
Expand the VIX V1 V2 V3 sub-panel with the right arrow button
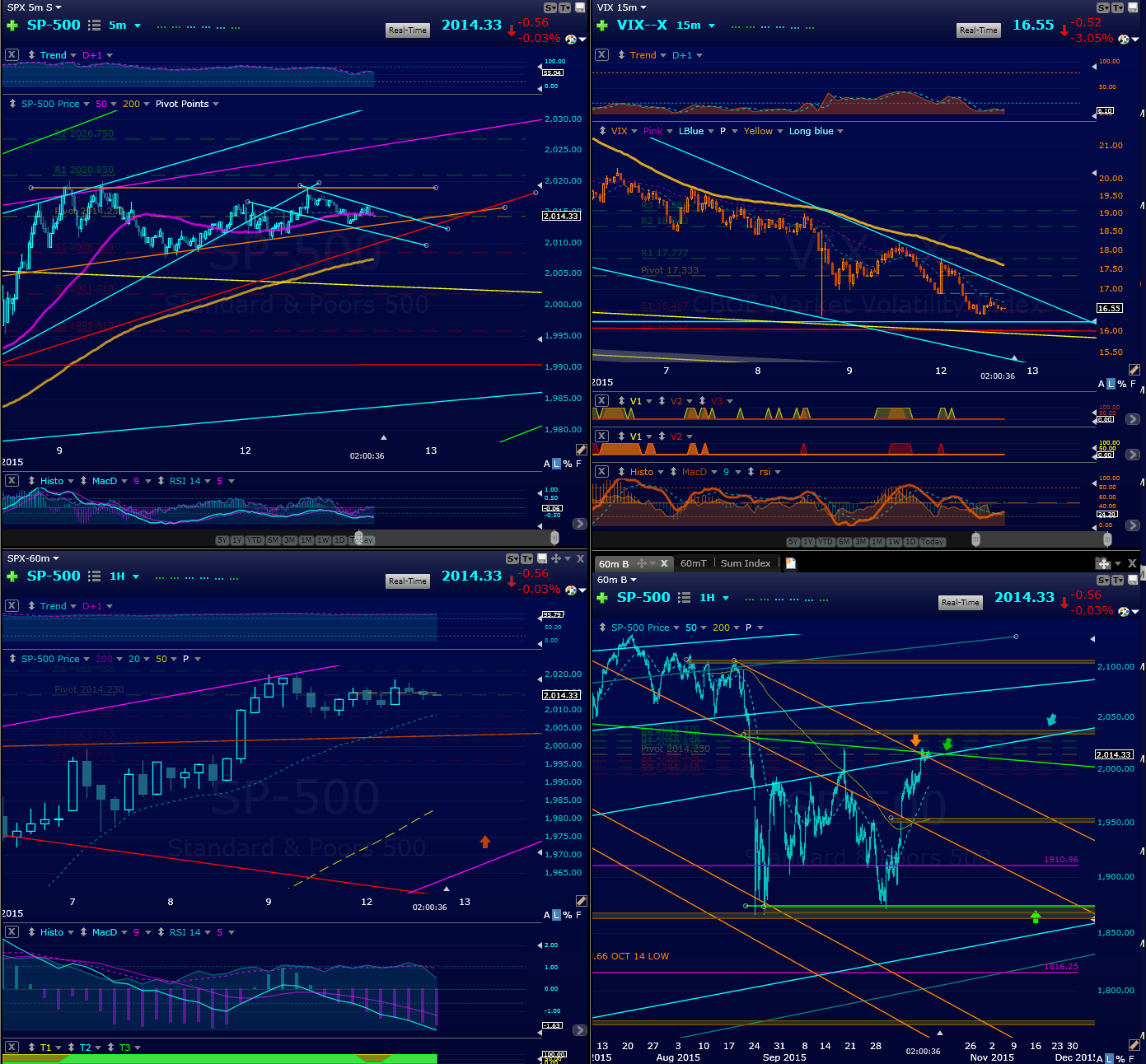(1133, 419)
